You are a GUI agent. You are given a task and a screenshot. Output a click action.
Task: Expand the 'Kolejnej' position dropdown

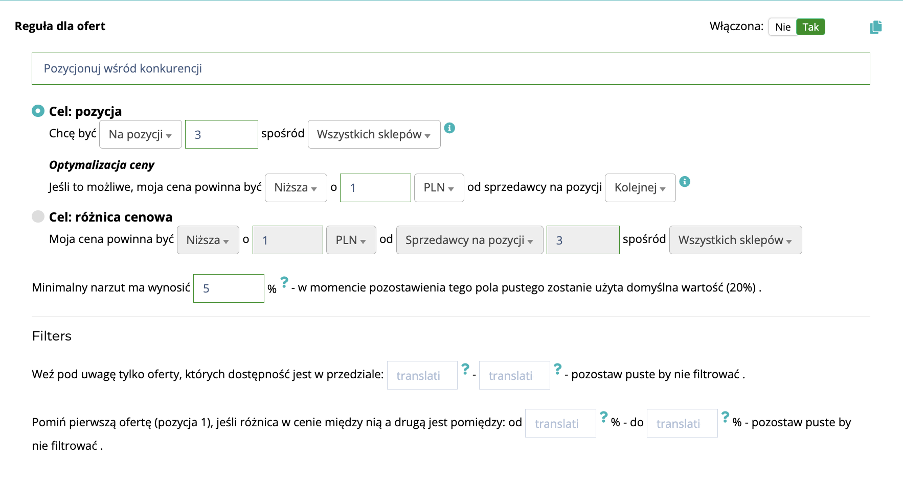coord(640,188)
